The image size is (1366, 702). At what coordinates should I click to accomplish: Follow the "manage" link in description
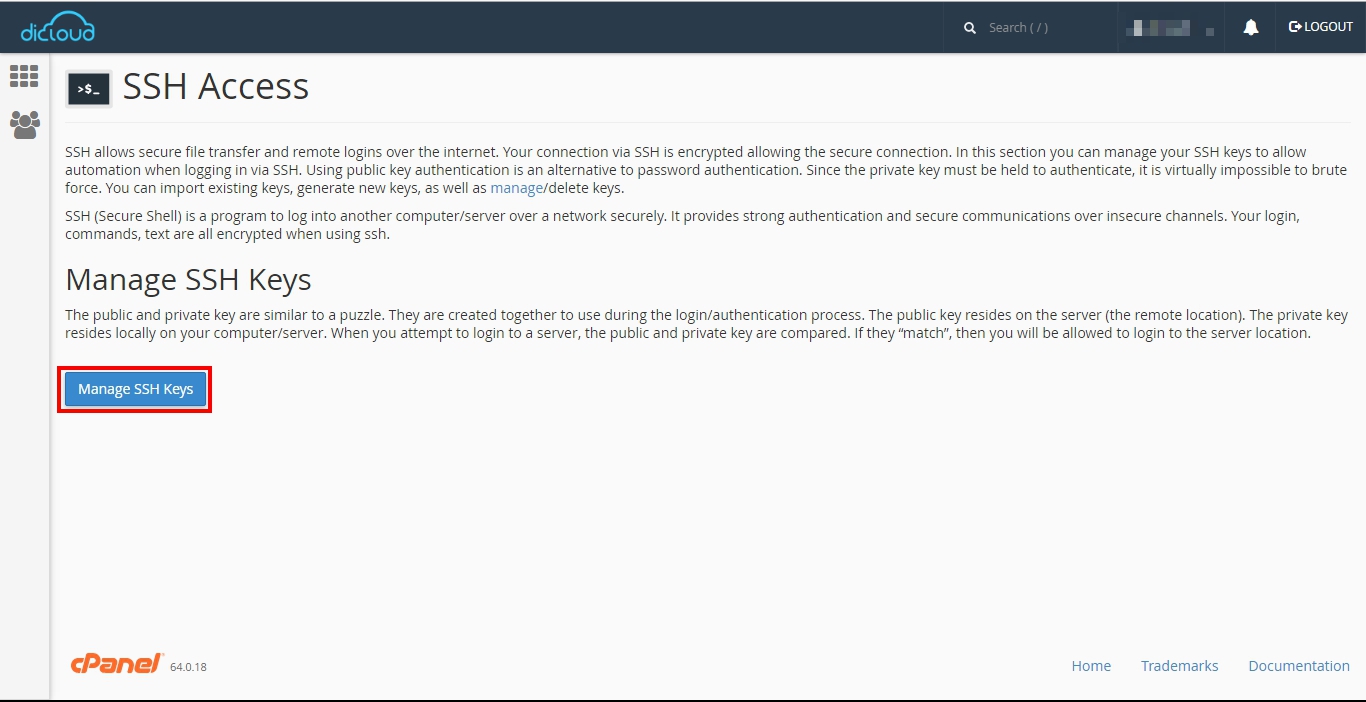[516, 188]
